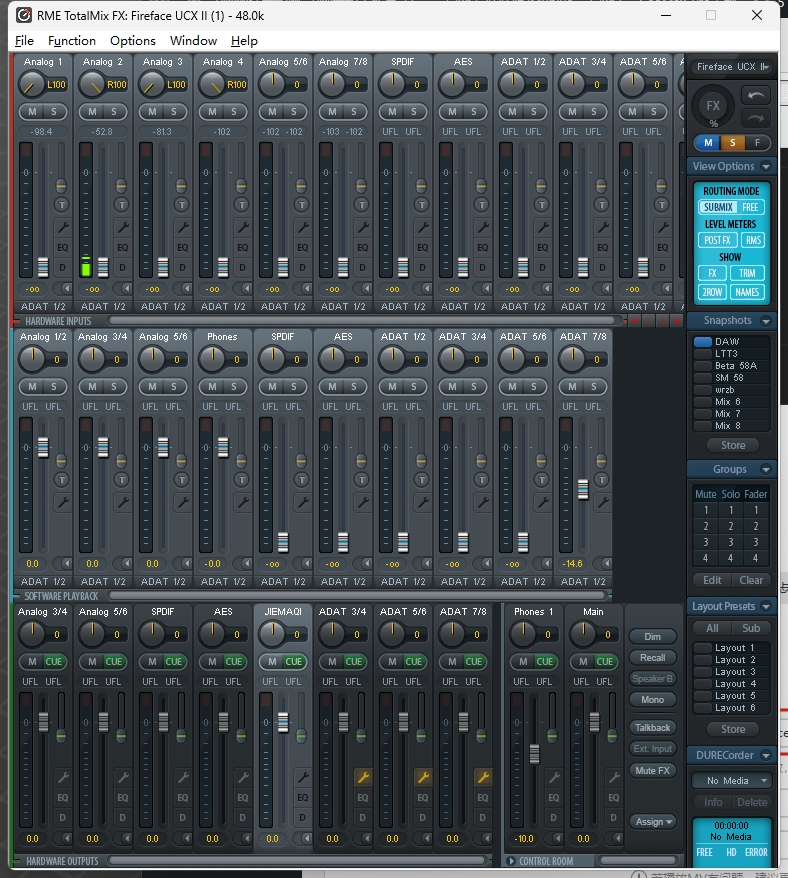Viewport: 788px width, 878px height.
Task: Open Dynamics (D) on Analog 4 input
Action: [x=243, y=268]
